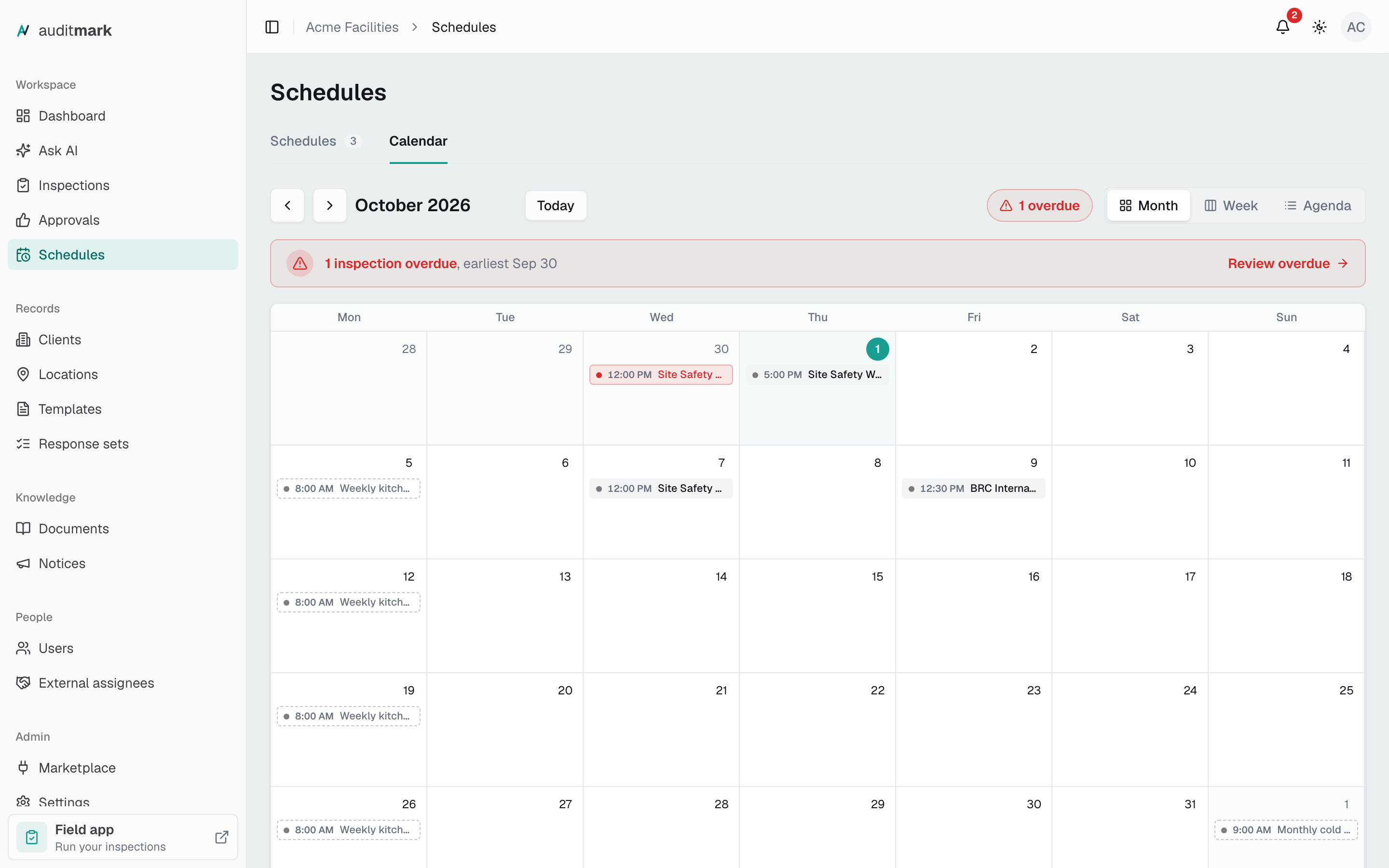This screenshot has width=1389, height=868.
Task: Open 12:30 PM BRC Internal event
Action: pyautogui.click(x=973, y=488)
